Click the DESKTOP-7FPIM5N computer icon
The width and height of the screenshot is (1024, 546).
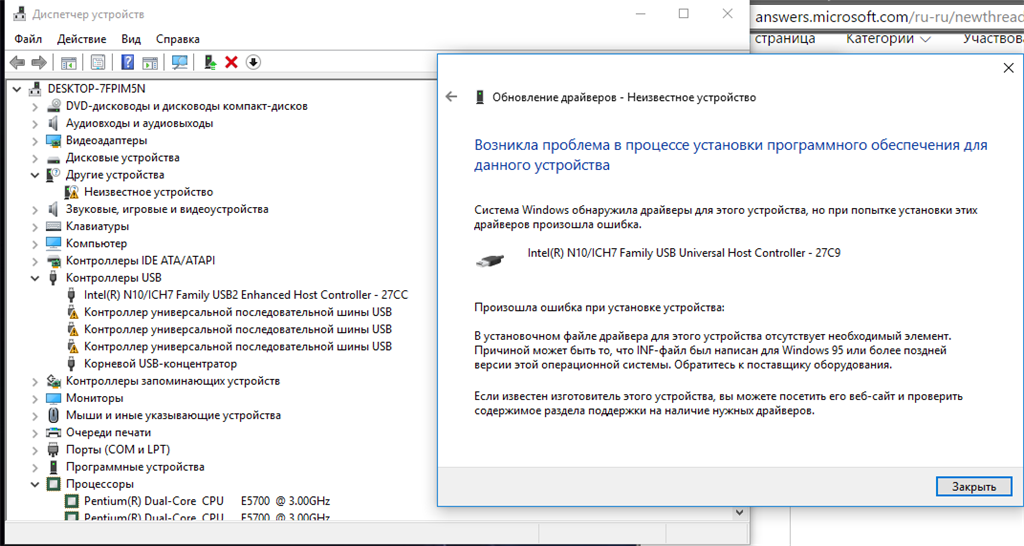[x=35, y=89]
